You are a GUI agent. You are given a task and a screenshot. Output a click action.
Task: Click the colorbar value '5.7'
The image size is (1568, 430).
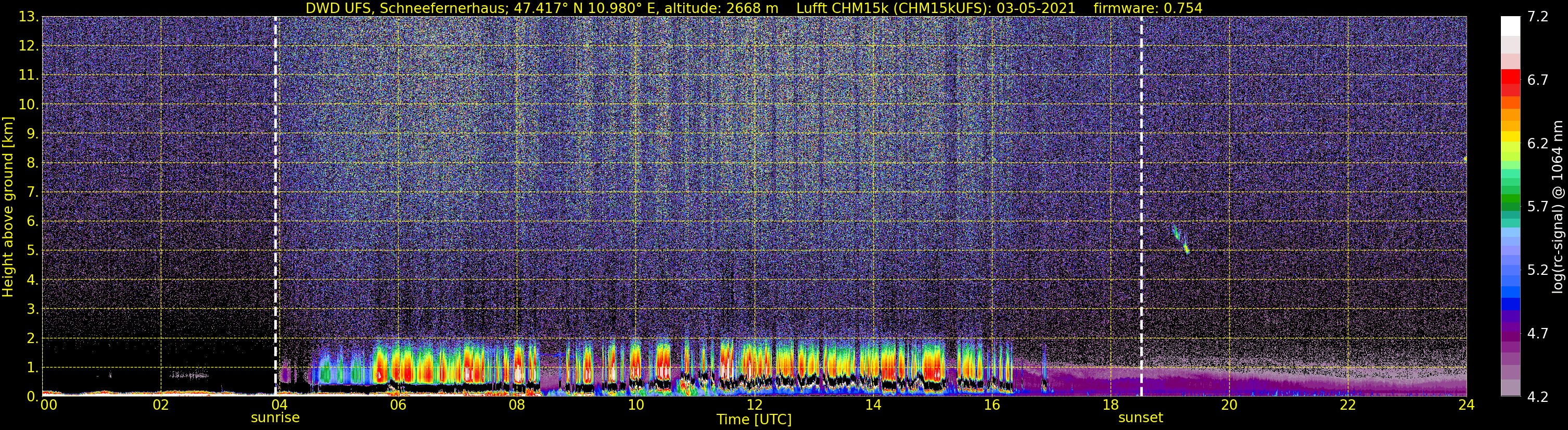[x=1538, y=207]
